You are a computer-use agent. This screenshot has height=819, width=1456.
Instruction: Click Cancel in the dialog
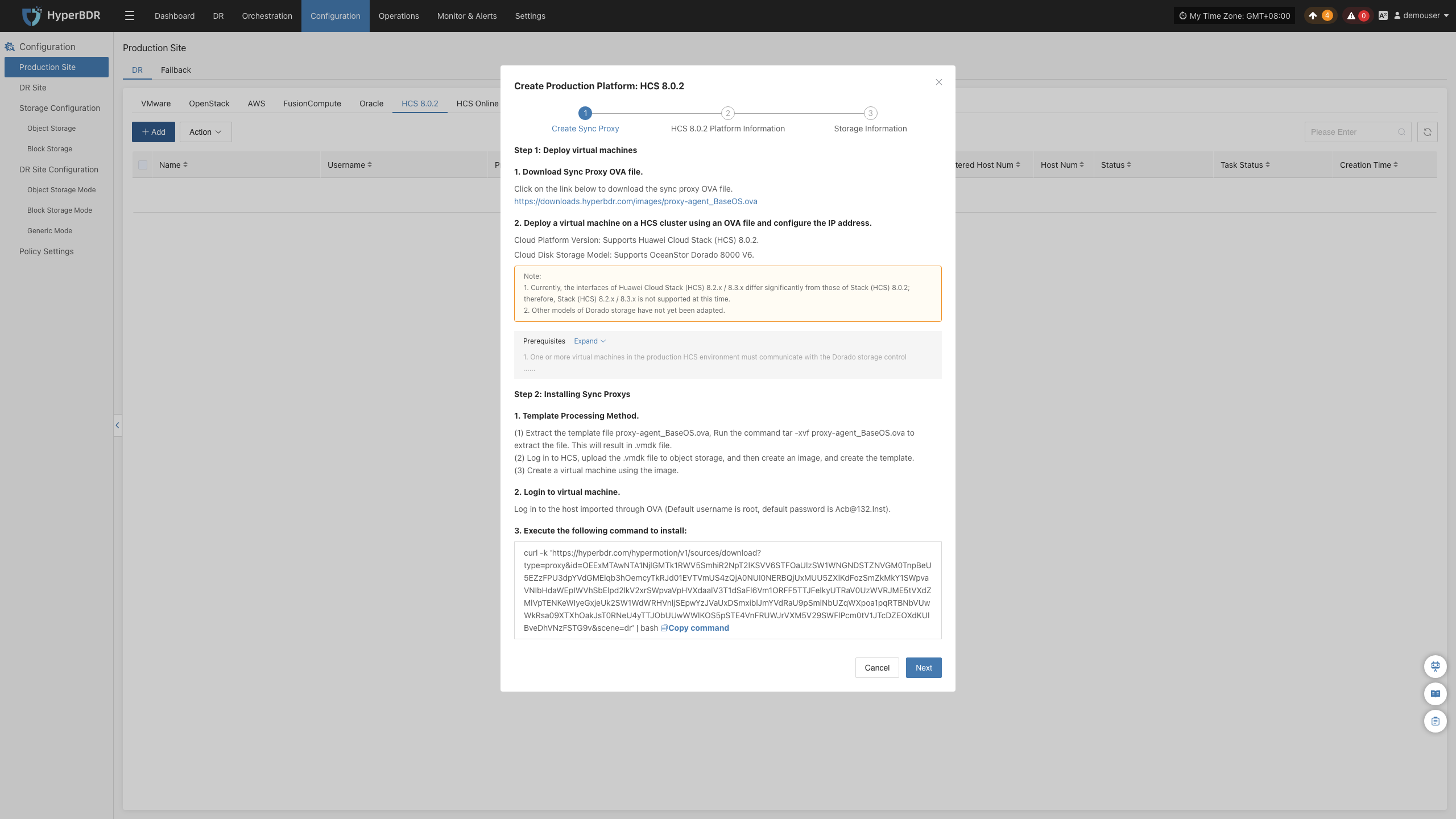877,668
